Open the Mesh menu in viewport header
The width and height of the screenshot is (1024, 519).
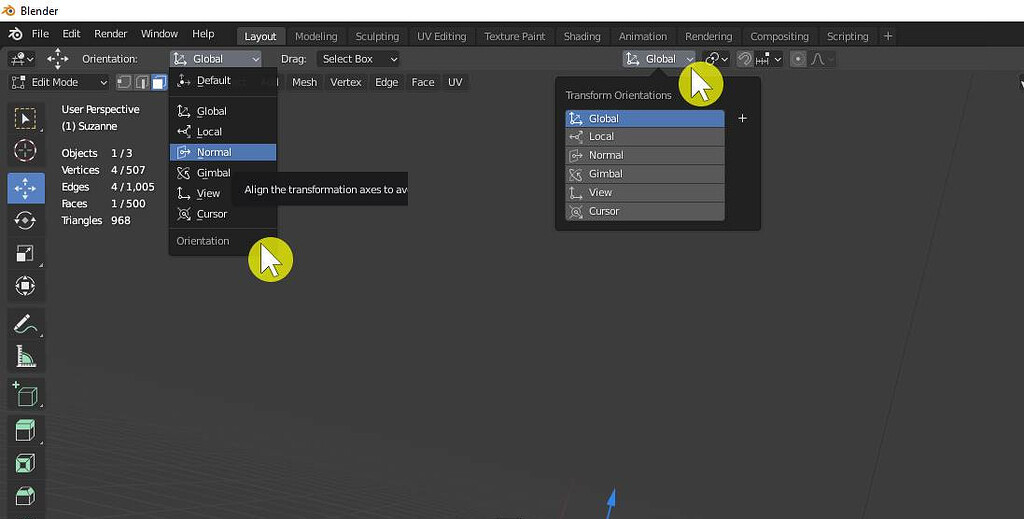304,82
